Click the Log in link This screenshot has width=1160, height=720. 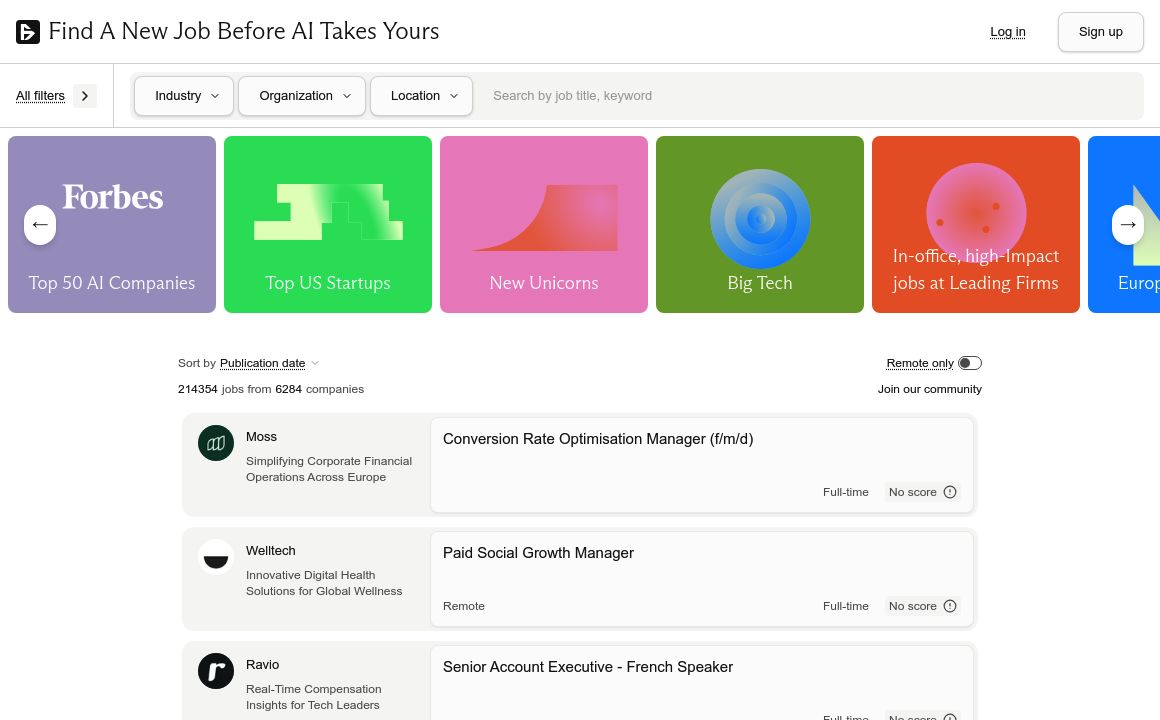1007,32
